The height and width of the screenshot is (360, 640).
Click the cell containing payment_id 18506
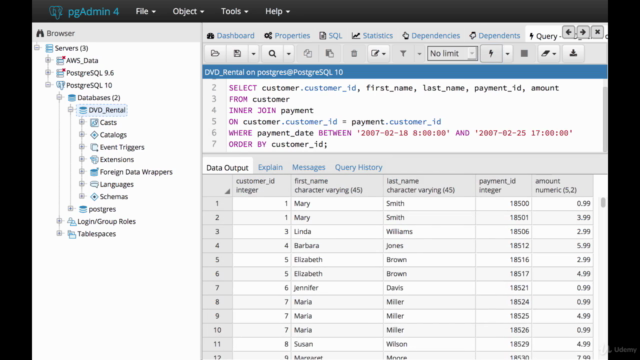504,231
